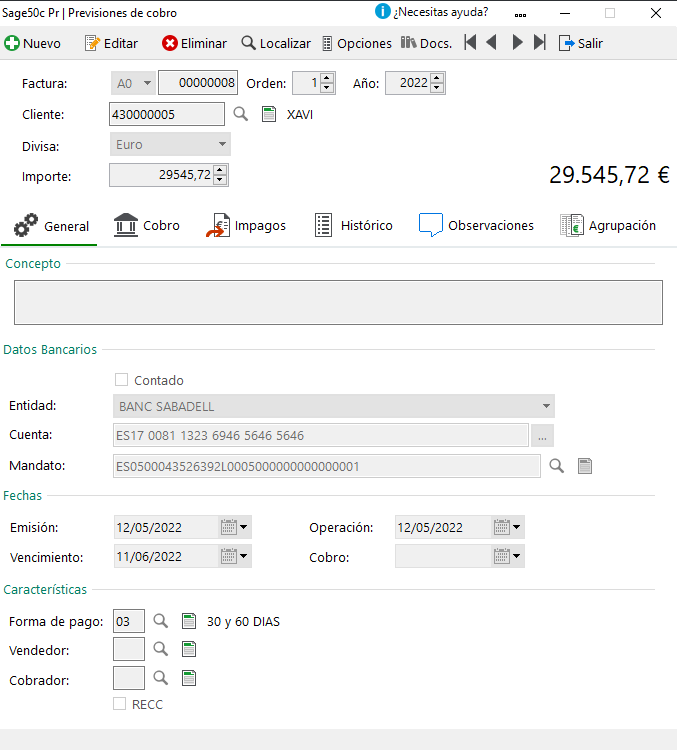
Task: Open the Forma de pago record sheet icon
Action: [x=189, y=621]
